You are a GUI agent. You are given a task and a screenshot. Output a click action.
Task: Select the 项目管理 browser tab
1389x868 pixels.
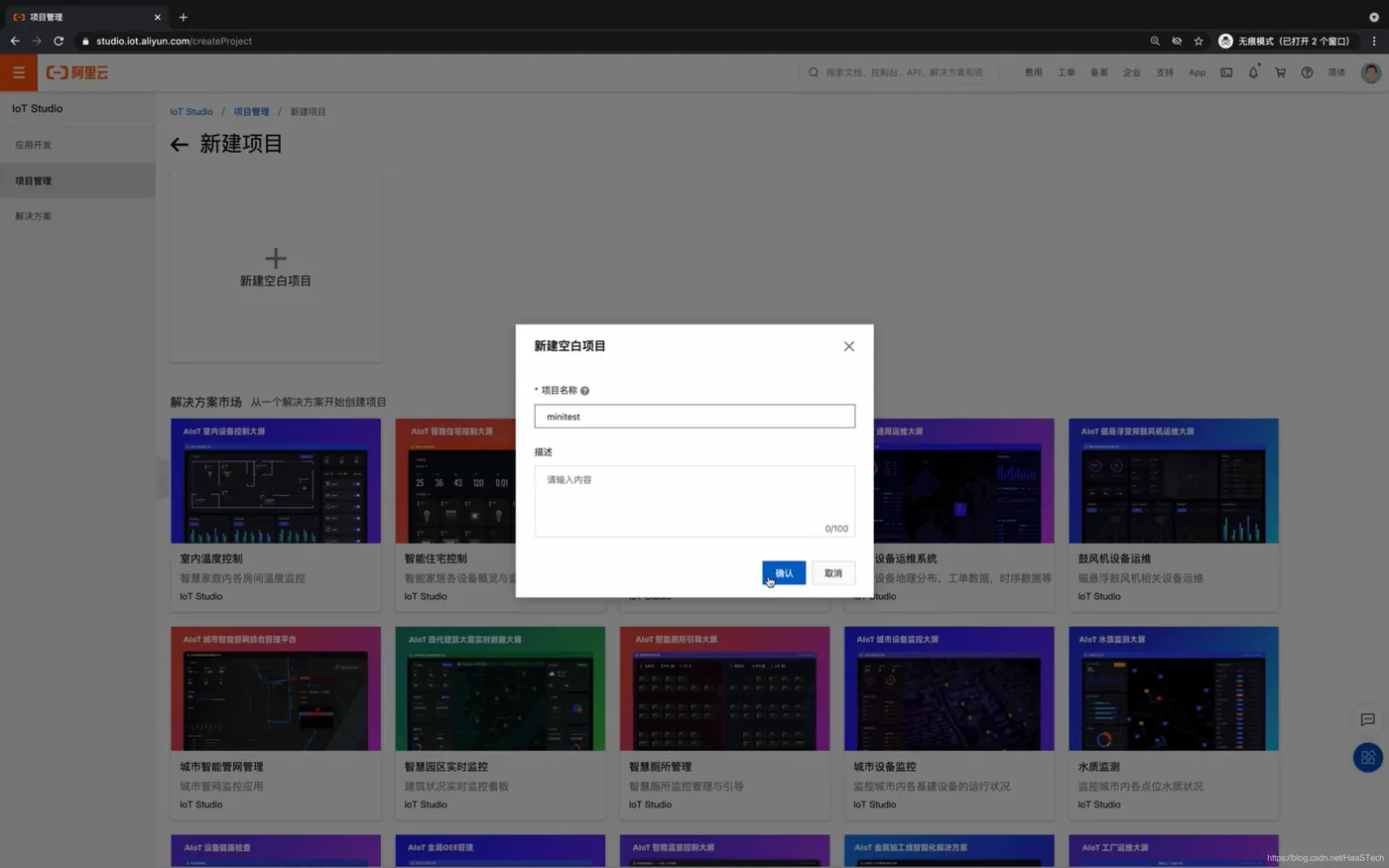click(86, 17)
